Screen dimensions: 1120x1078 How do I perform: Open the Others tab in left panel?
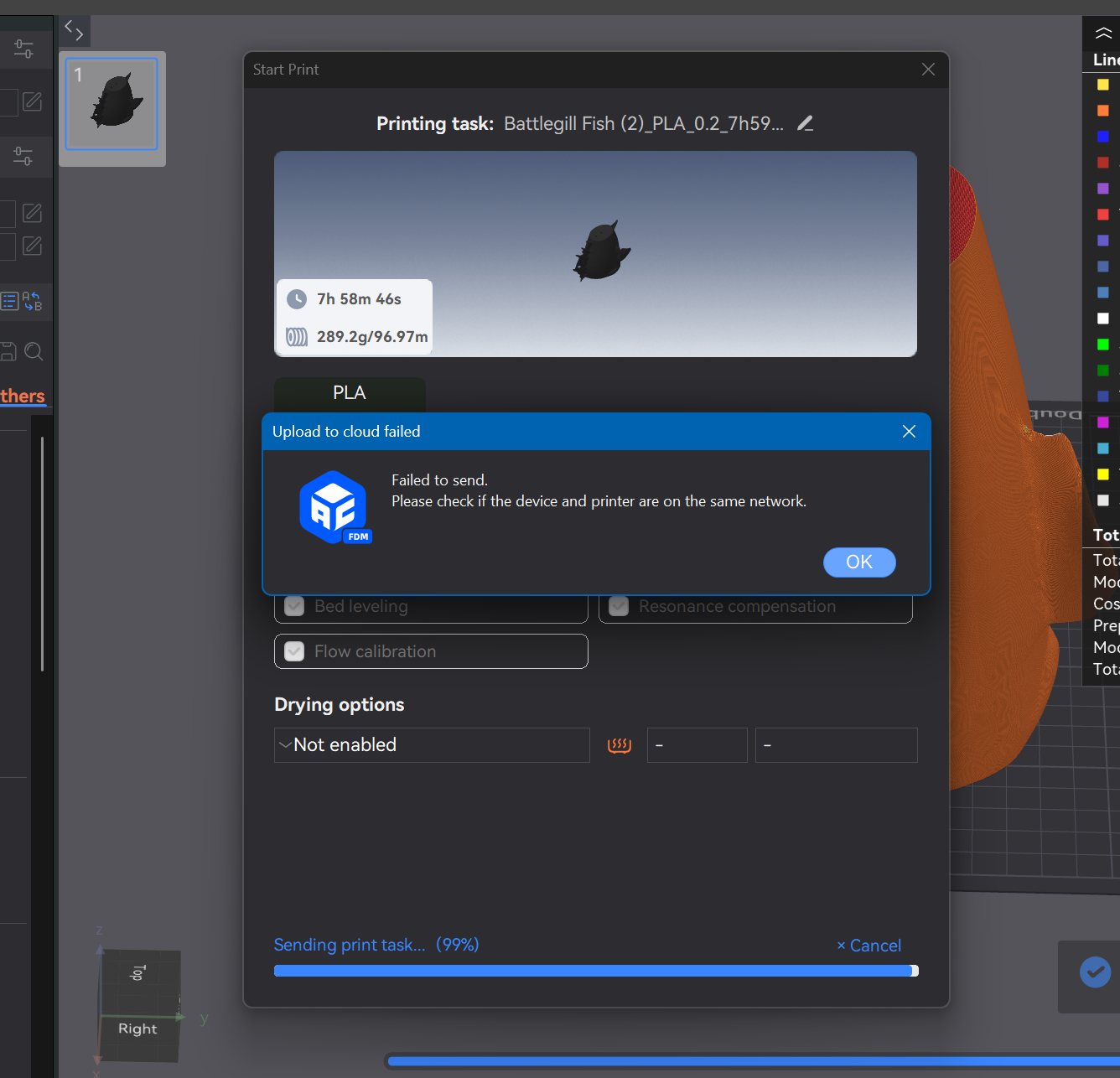(x=23, y=396)
